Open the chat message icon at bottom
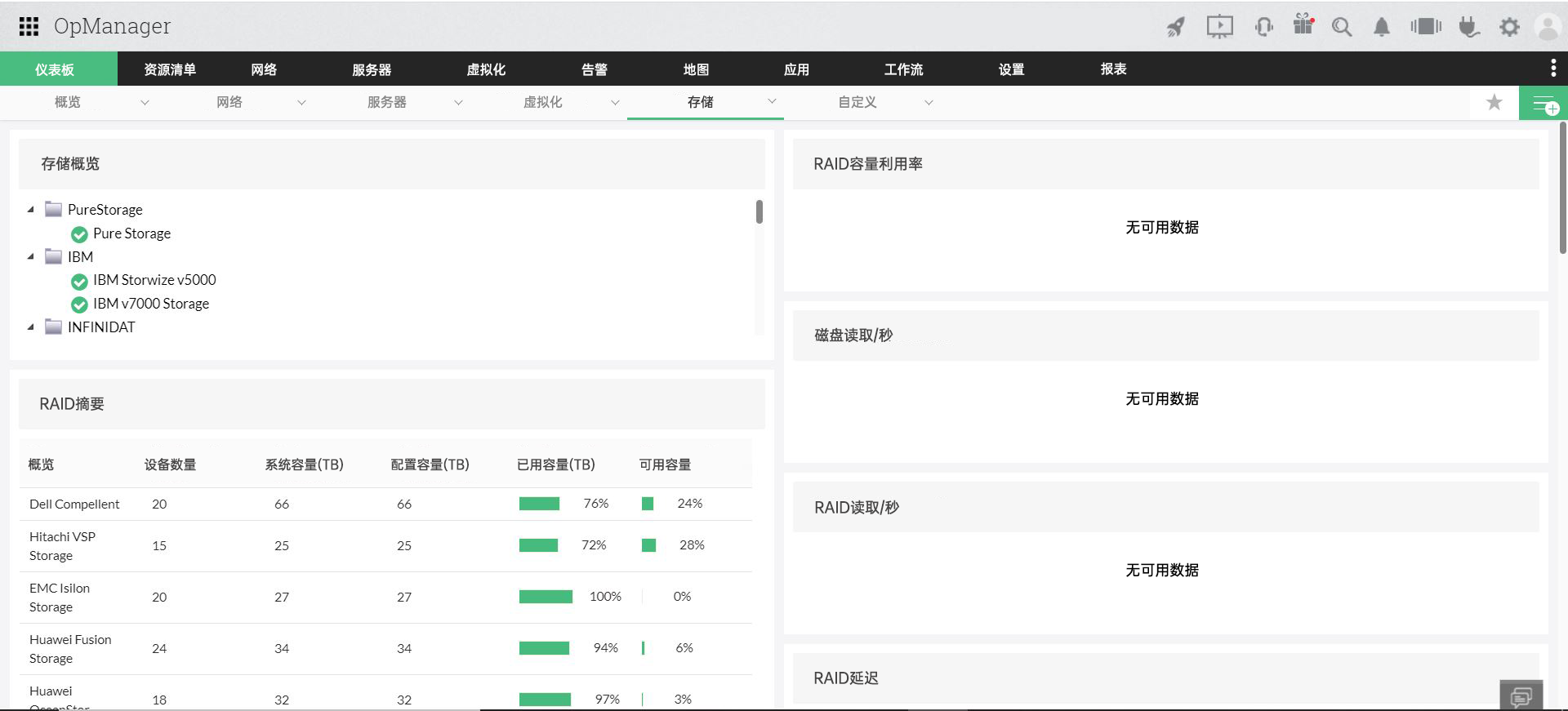 [1521, 696]
